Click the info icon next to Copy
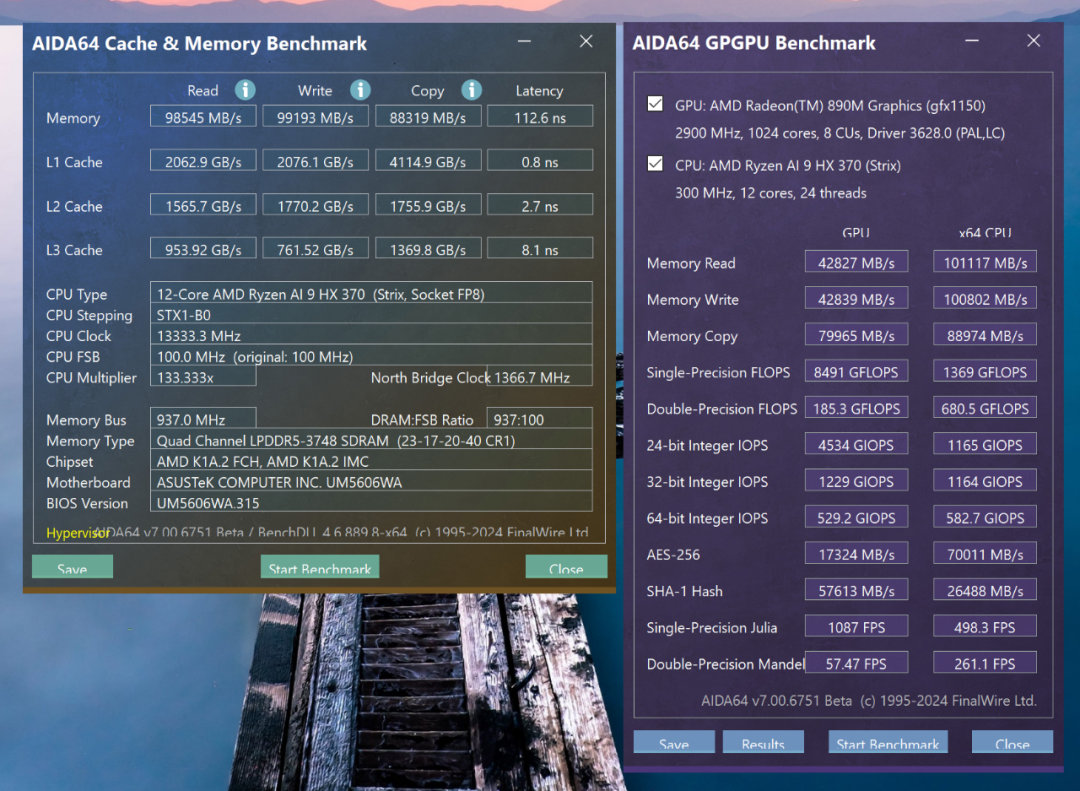Viewport: 1080px width, 791px height. tap(471, 90)
